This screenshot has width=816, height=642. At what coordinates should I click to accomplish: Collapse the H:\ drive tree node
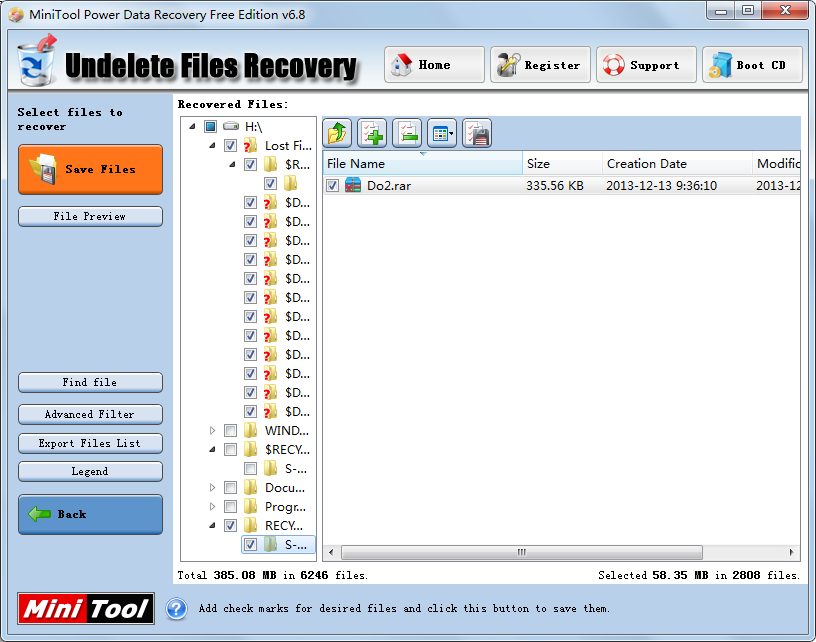pyautogui.click(x=193, y=126)
